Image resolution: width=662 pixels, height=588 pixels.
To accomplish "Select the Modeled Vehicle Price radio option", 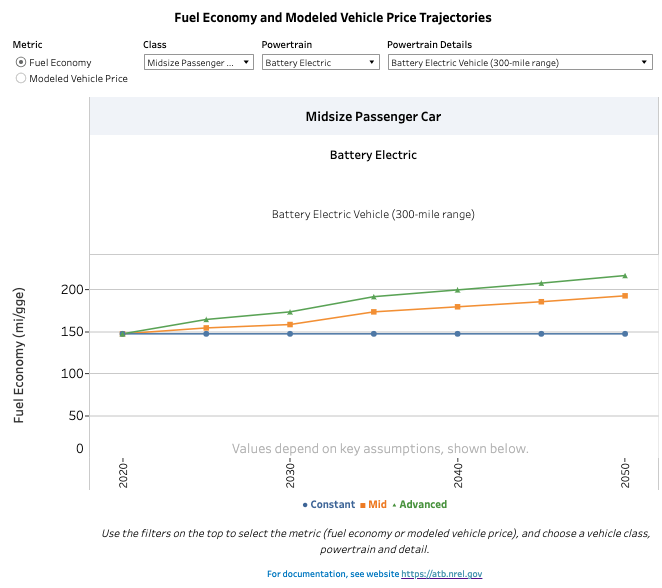I will point(21,79).
